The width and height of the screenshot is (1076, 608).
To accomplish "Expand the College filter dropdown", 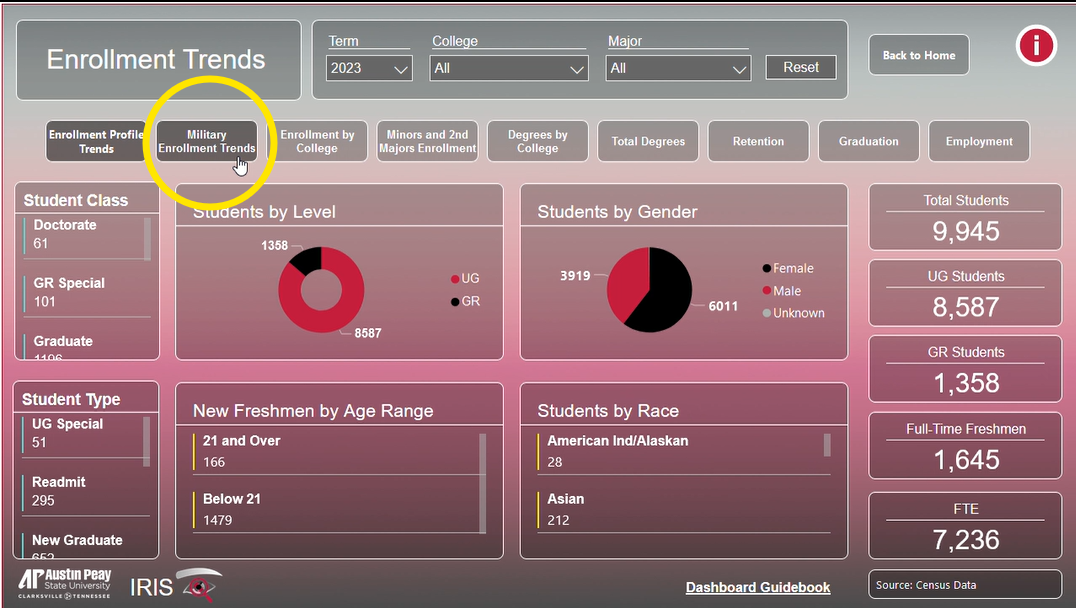I will click(508, 68).
